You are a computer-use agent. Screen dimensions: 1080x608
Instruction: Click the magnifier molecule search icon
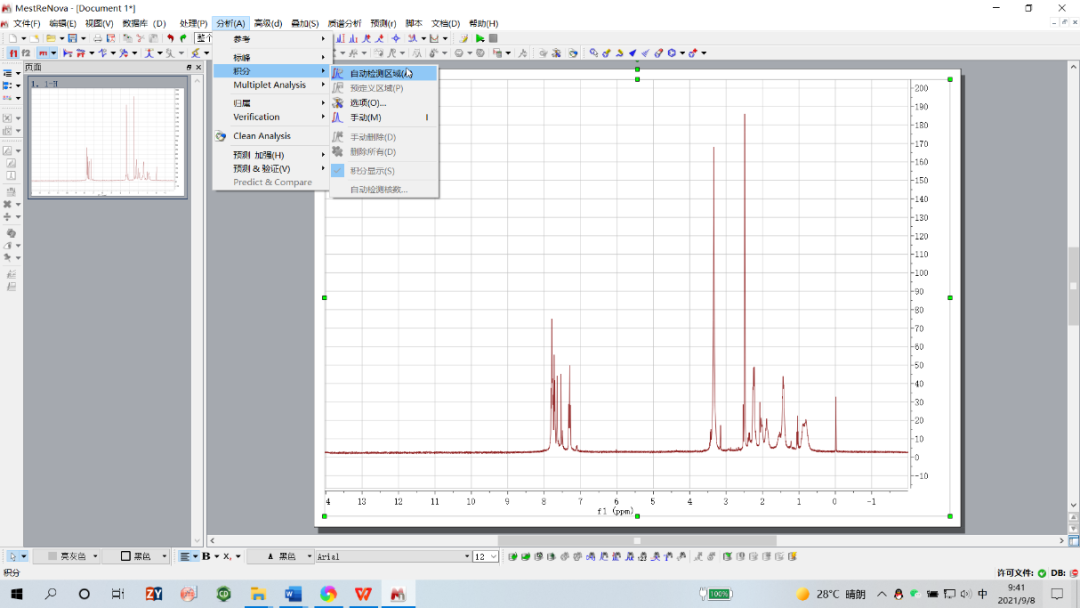[x=593, y=53]
